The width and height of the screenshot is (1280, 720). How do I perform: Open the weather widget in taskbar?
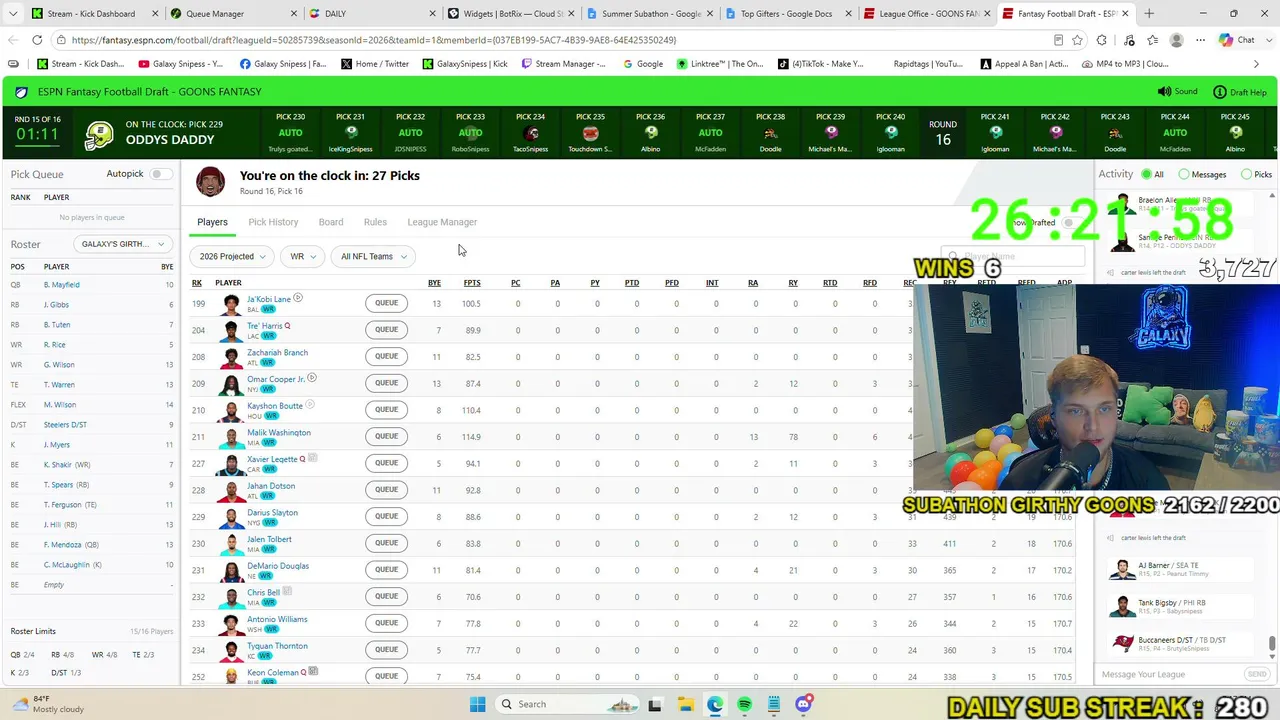50,704
